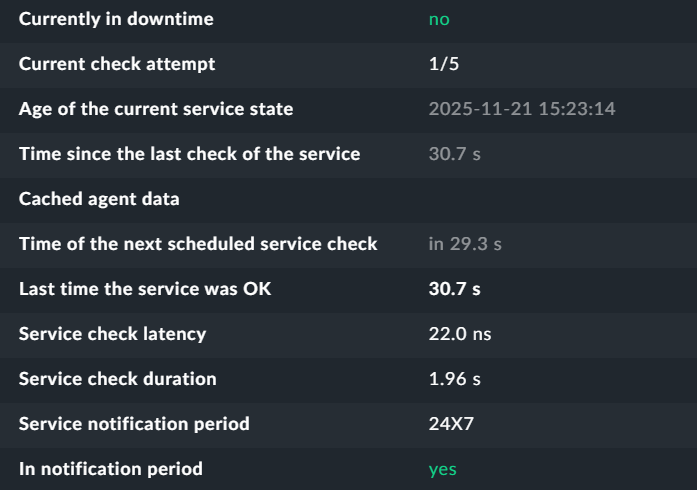Click the 'Service check duration' label
The image size is (697, 490).
[117, 379]
